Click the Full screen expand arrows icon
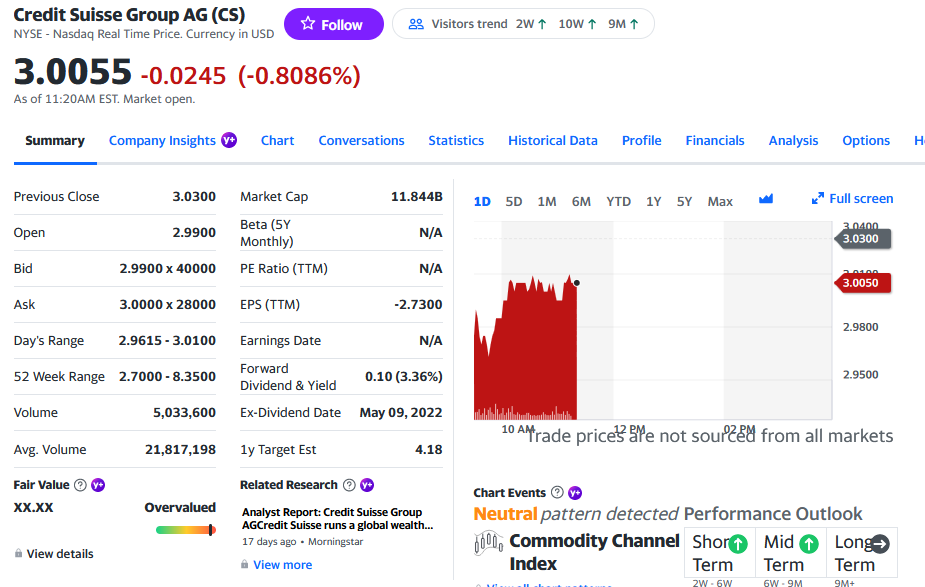Viewport: 925px width, 587px height. [x=818, y=199]
